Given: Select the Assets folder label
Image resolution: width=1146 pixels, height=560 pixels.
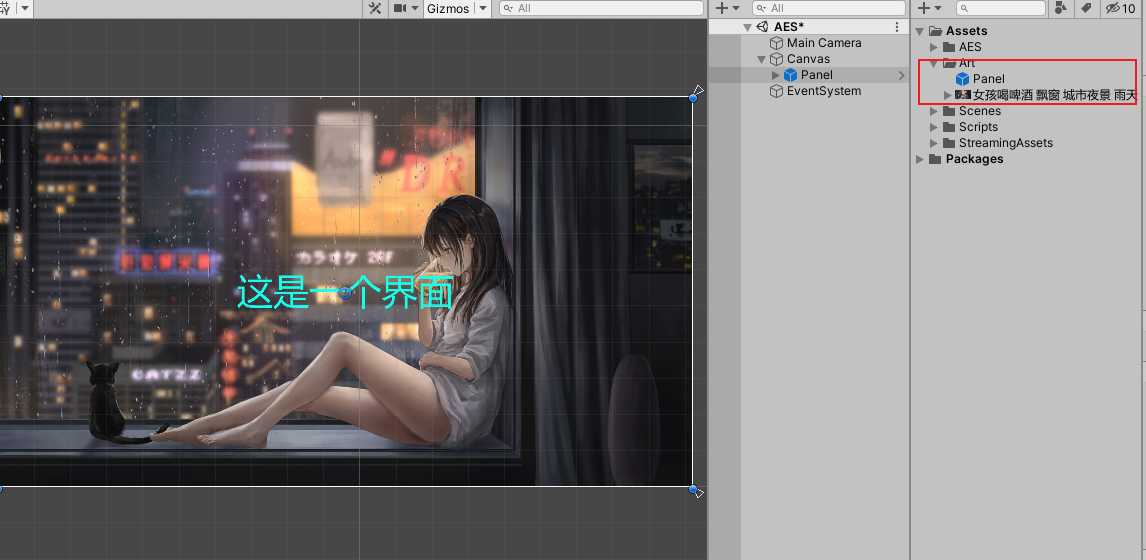Looking at the screenshot, I should point(966,31).
